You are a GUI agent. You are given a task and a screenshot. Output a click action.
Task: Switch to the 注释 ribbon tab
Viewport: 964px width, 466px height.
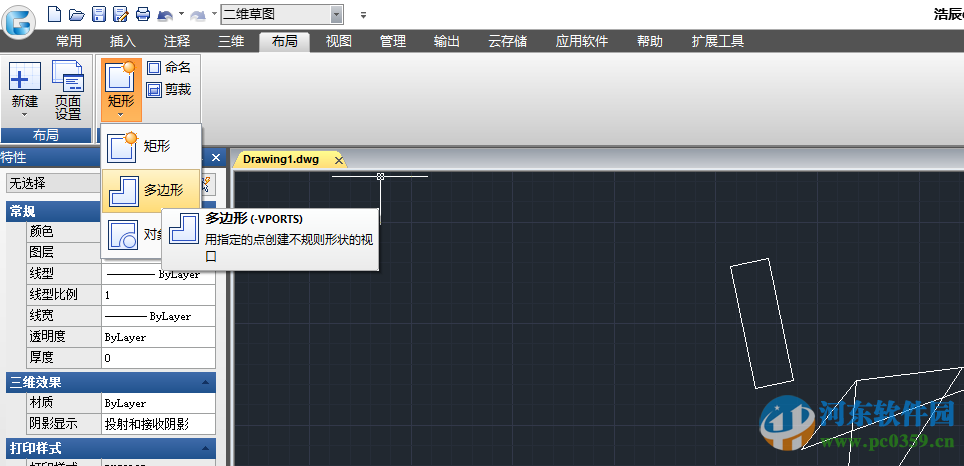[x=176, y=41]
